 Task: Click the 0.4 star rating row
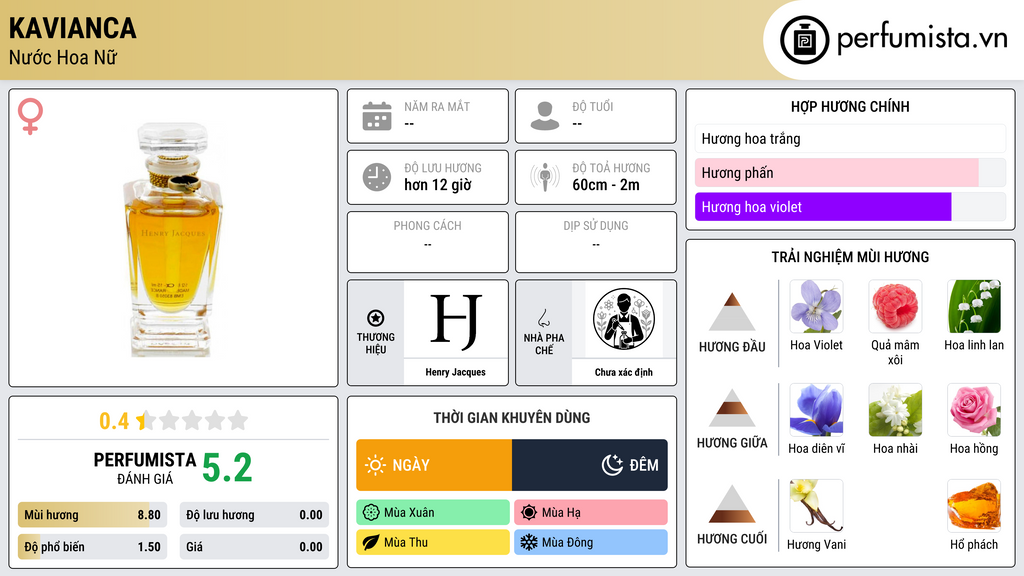click(x=173, y=421)
